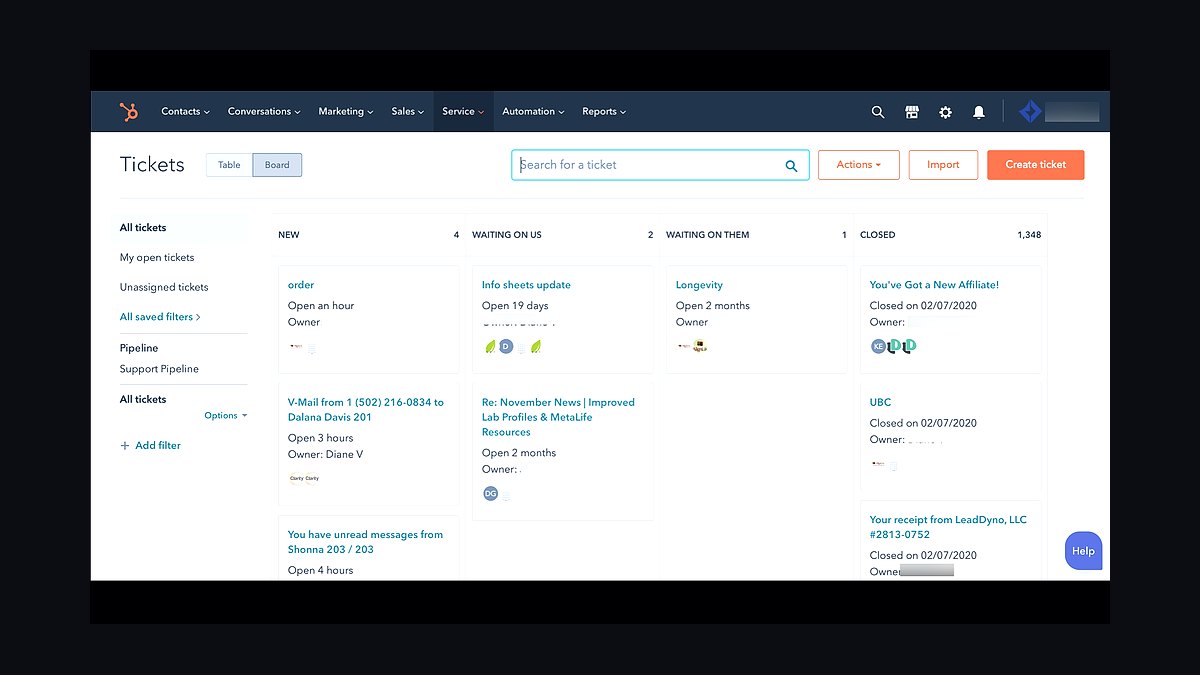1200x675 pixels.
Task: Click the 1,348 closed ticket count
Action: point(1029,235)
